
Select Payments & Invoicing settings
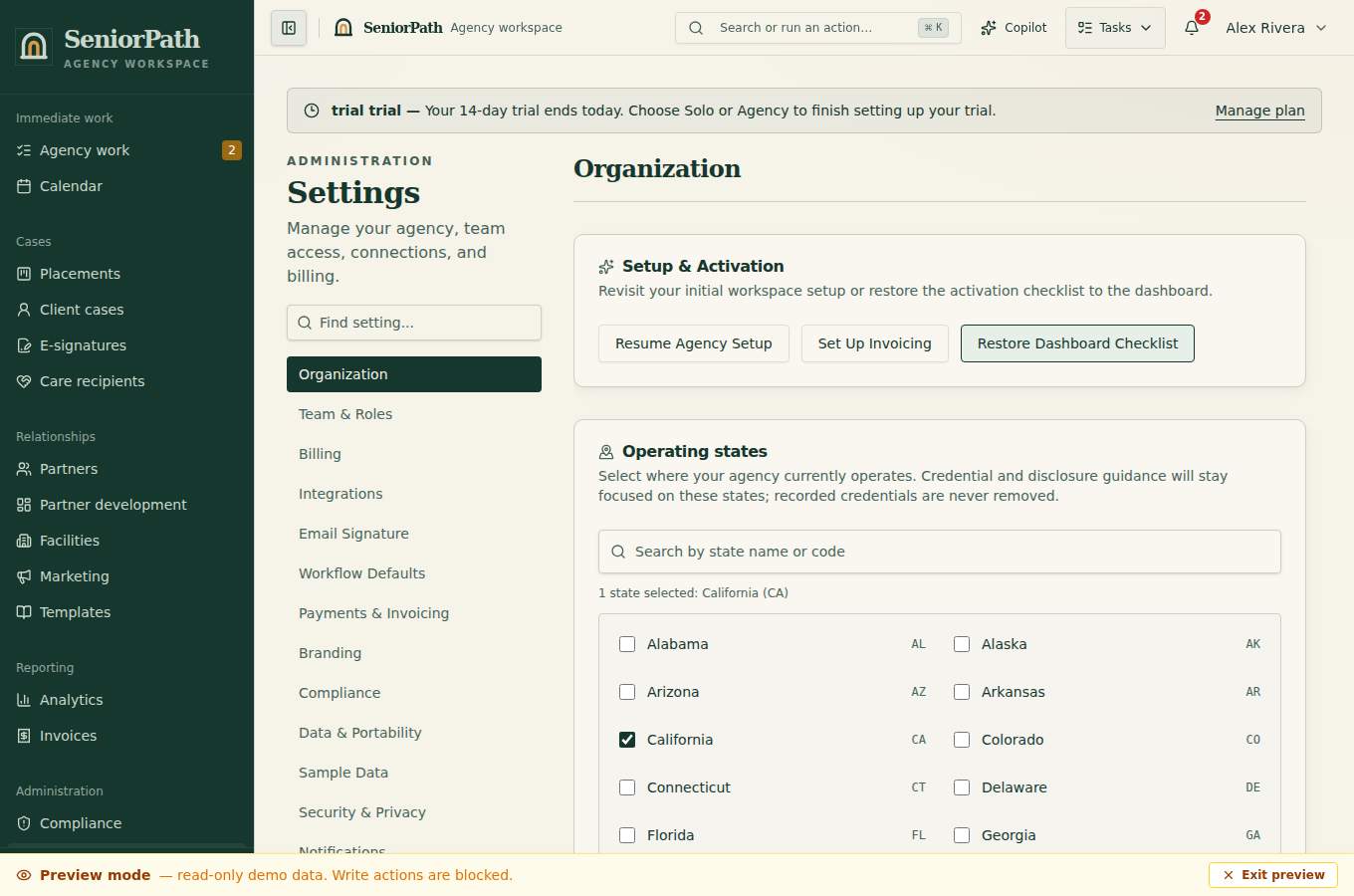pyautogui.click(x=414, y=613)
